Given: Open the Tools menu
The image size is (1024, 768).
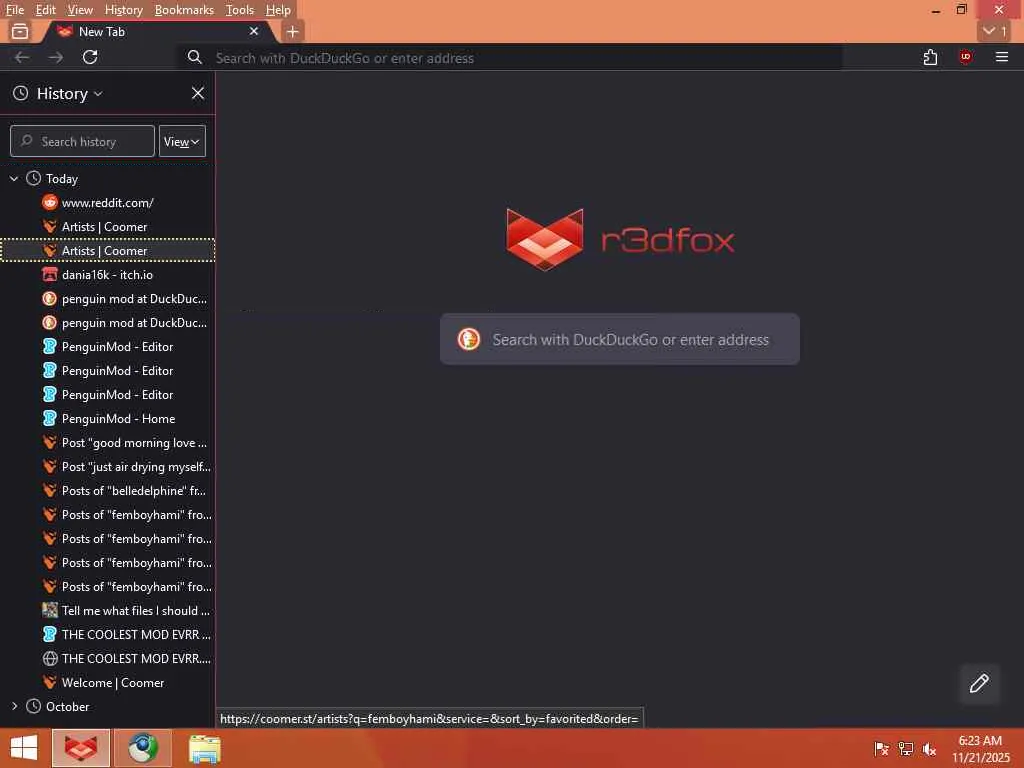Looking at the screenshot, I should pos(240,10).
